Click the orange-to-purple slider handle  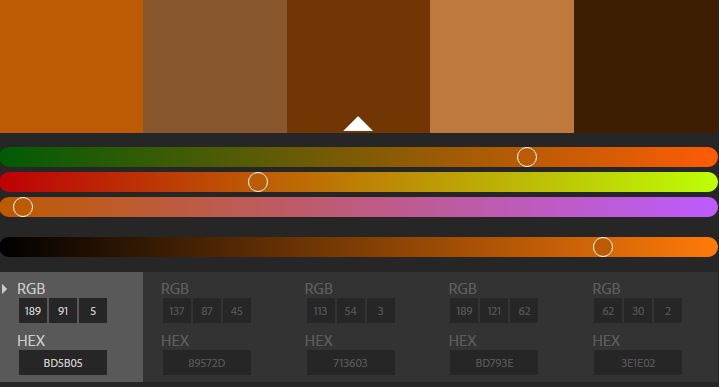coord(23,207)
